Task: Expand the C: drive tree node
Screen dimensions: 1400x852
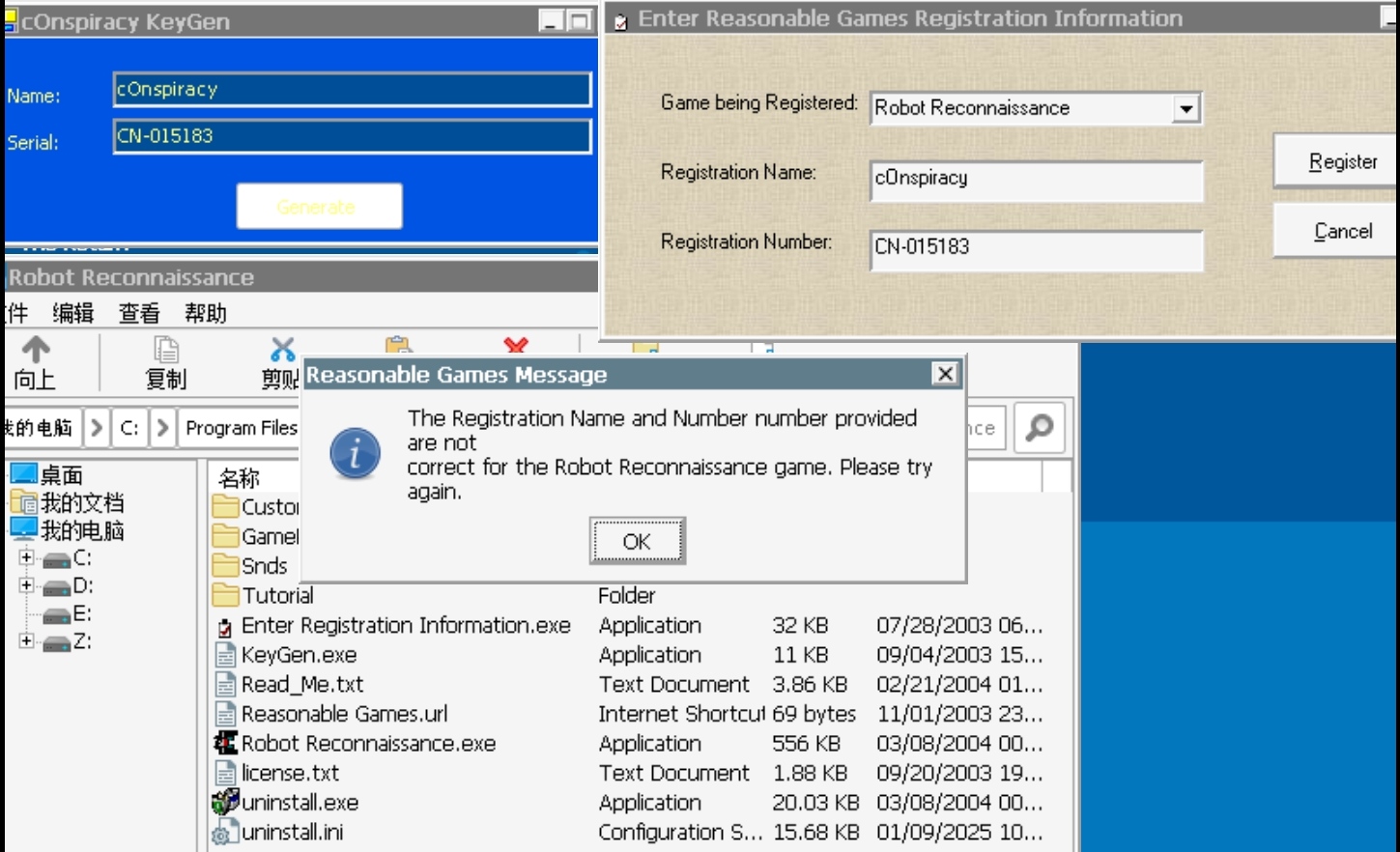Action: tap(26, 557)
